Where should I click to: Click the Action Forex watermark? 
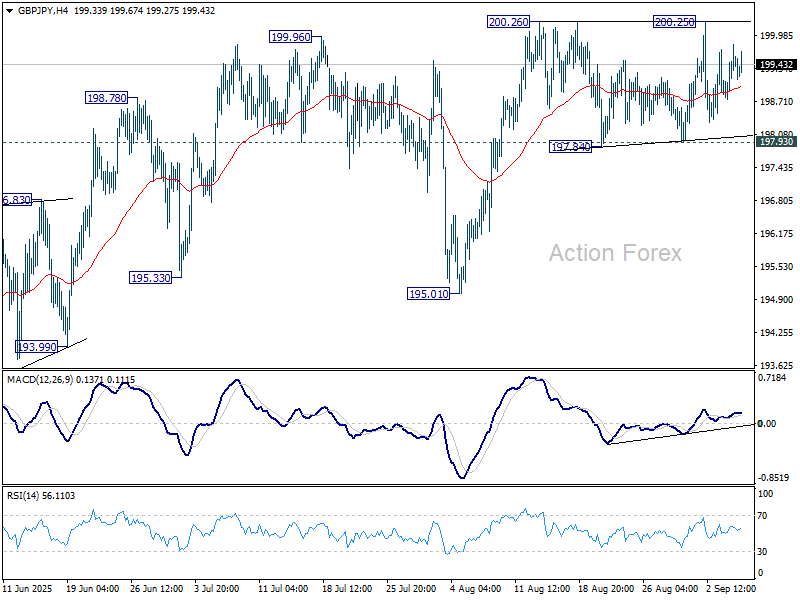pyautogui.click(x=615, y=254)
